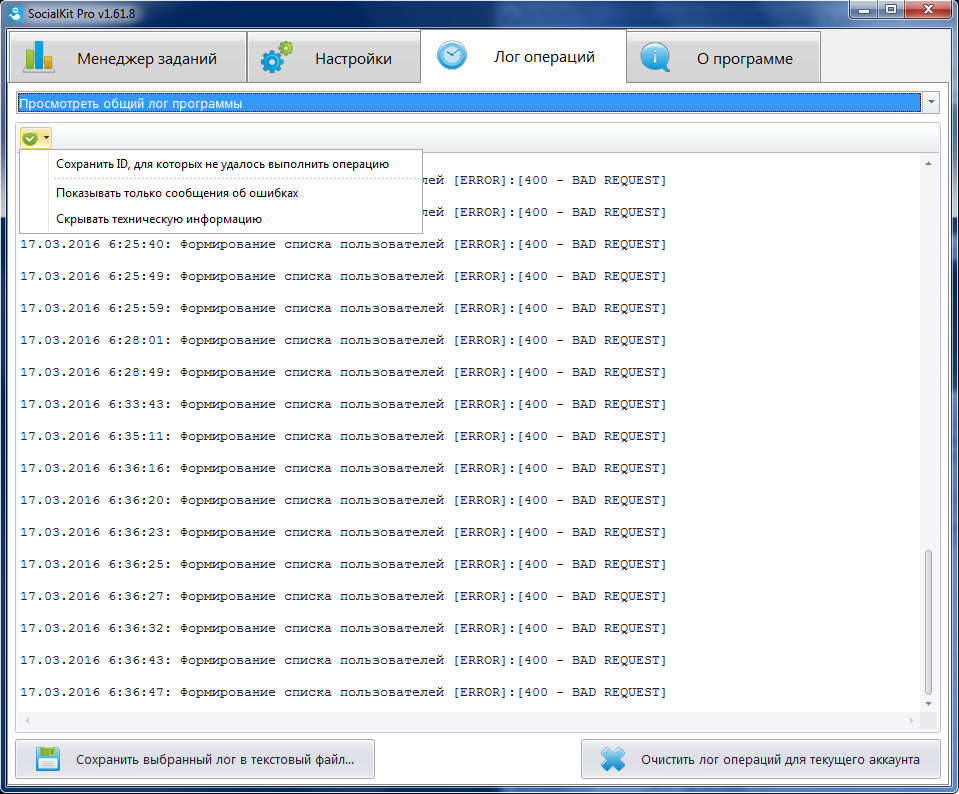The image size is (959, 794).
Task: Select log entry at 6:36:47
Action: coord(343,692)
